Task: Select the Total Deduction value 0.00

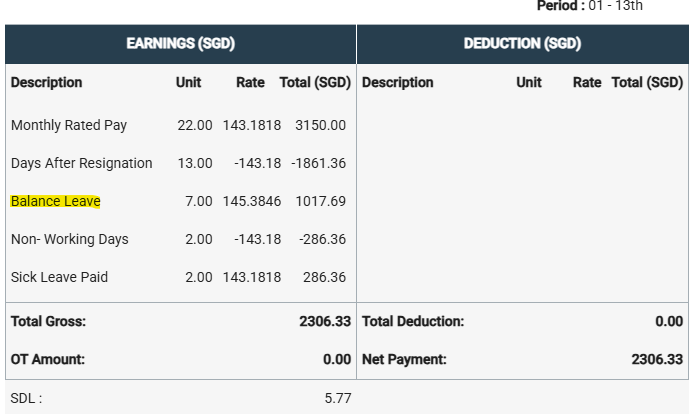Action: tap(668, 321)
